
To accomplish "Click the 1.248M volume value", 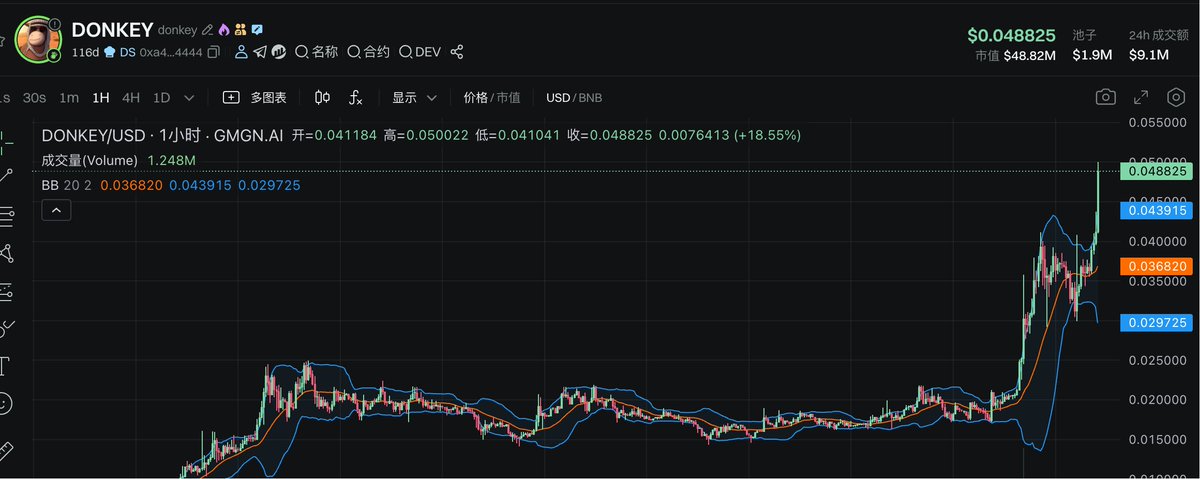I will (x=171, y=160).
